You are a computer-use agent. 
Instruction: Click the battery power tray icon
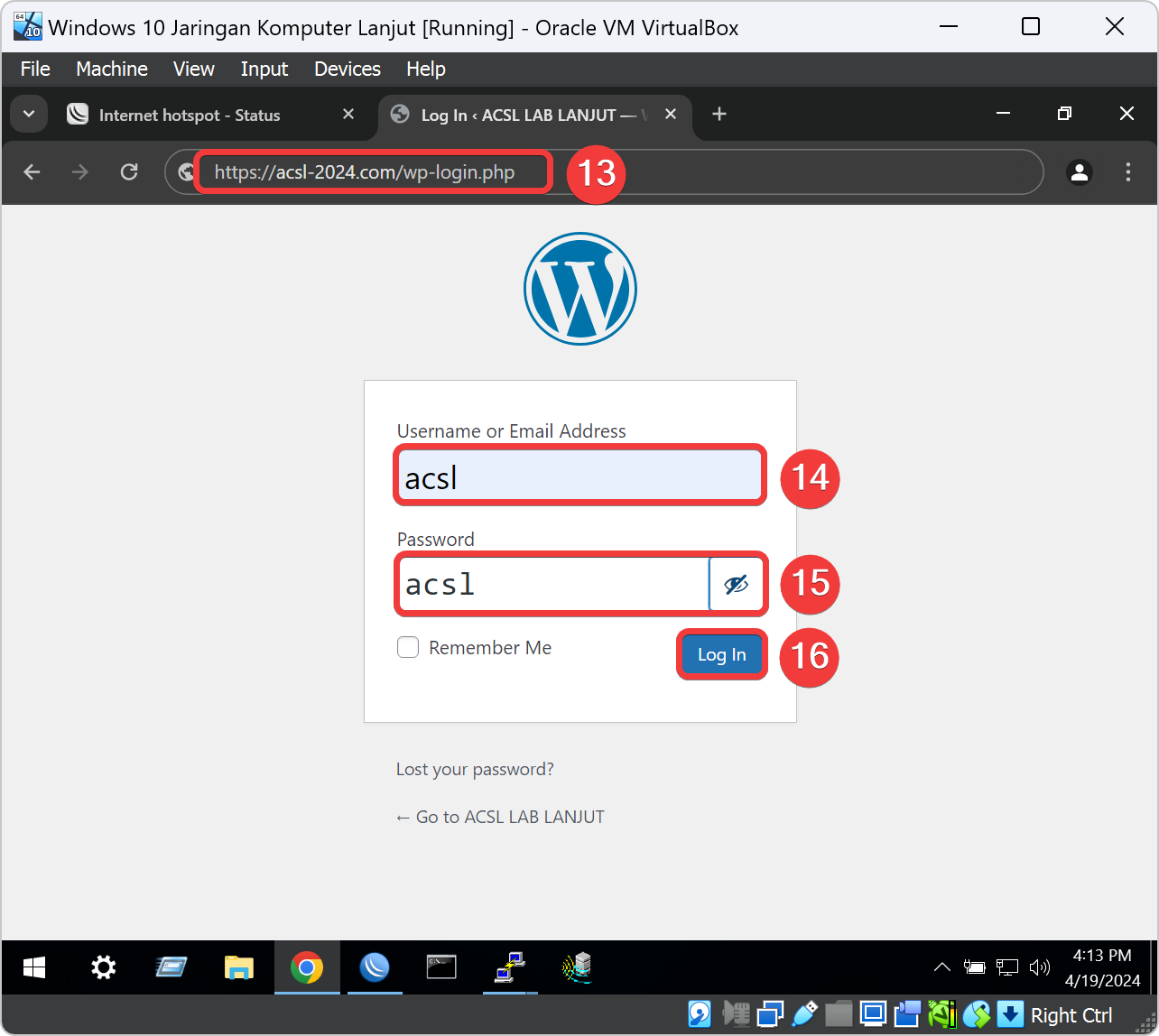pyautogui.click(x=974, y=967)
